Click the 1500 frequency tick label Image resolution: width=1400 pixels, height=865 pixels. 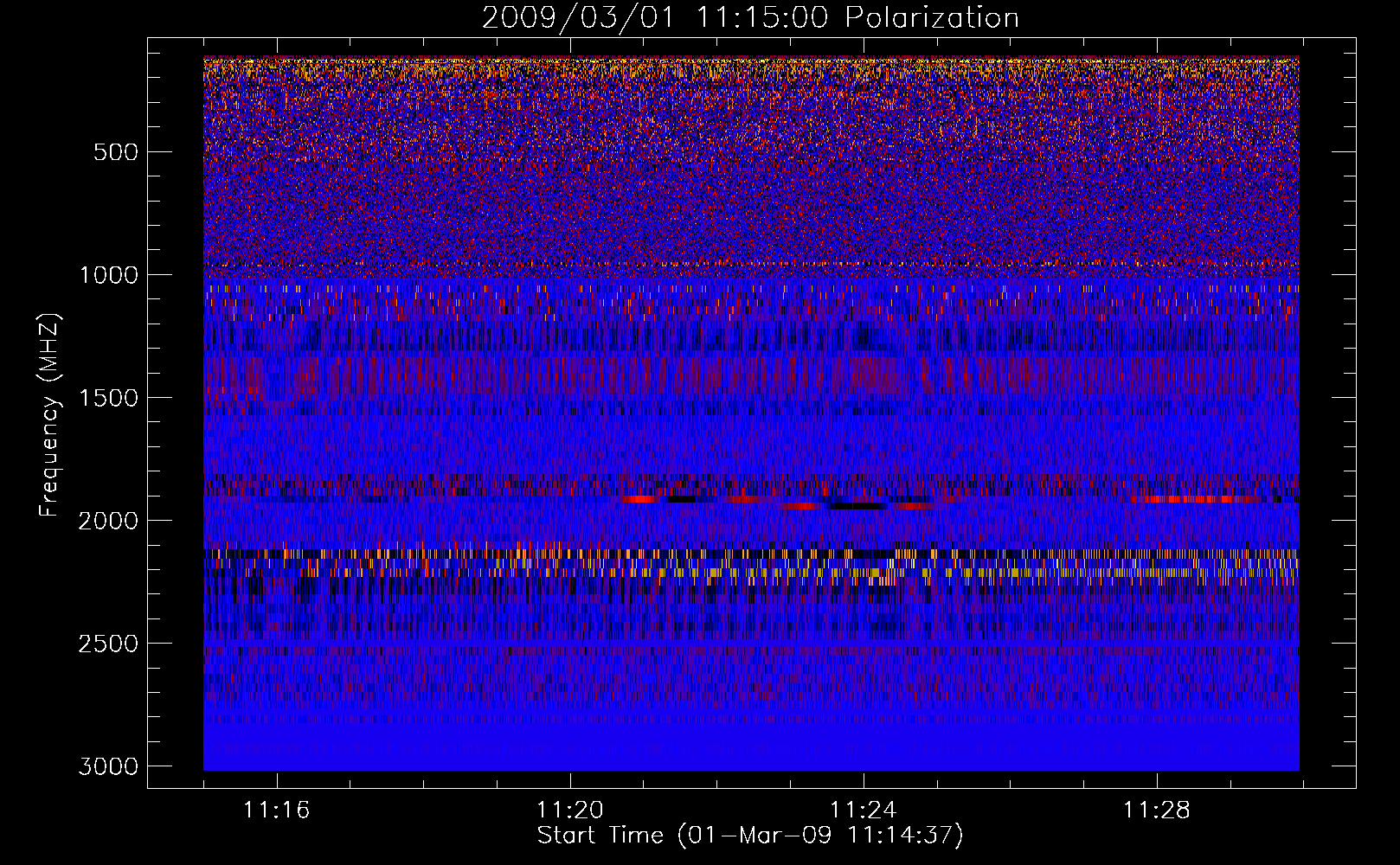pos(108,398)
